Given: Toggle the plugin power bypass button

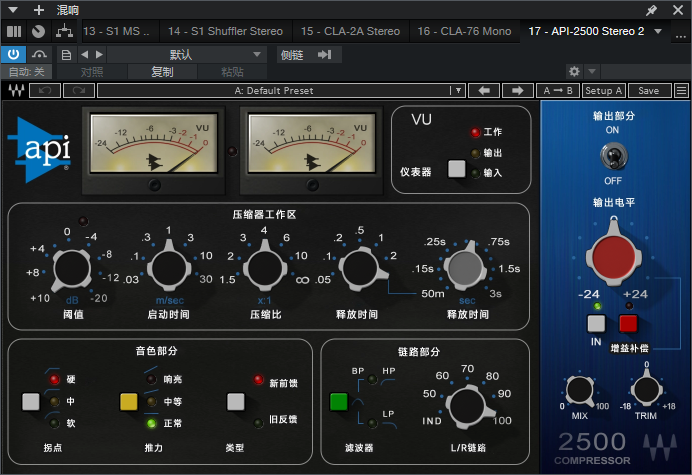Looking at the screenshot, I should [14, 55].
